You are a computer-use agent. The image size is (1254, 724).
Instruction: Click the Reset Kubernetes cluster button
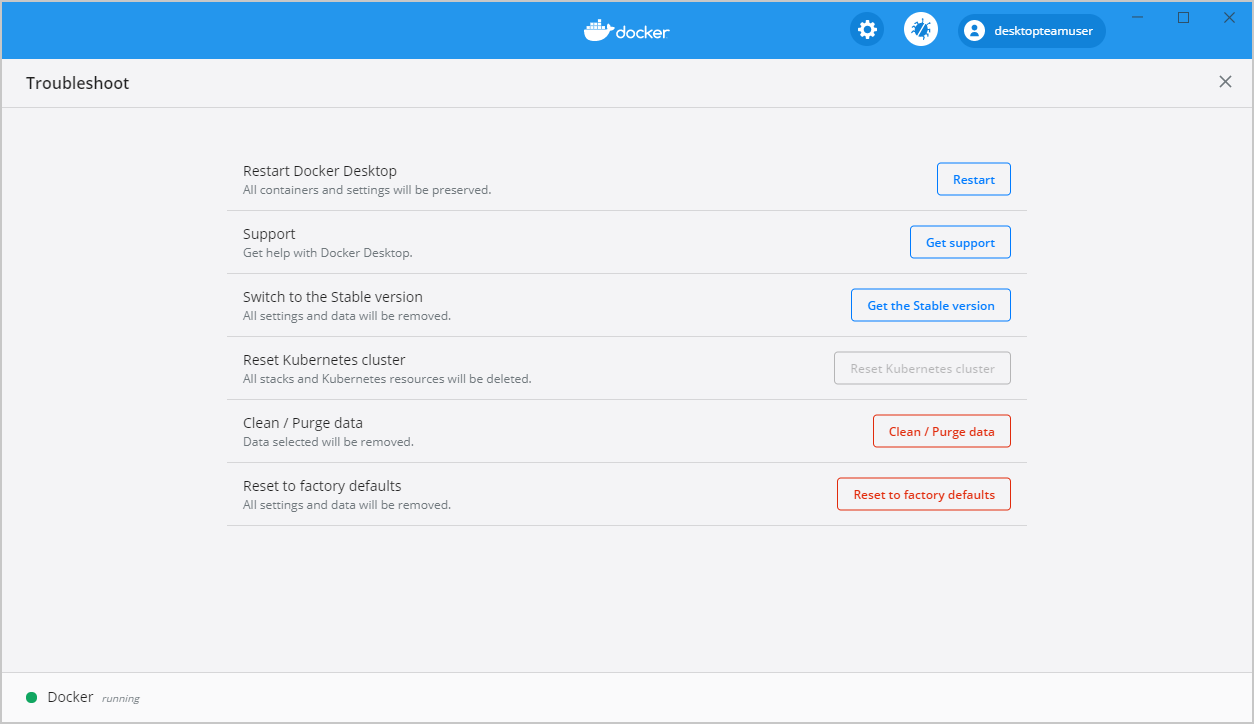(x=922, y=368)
